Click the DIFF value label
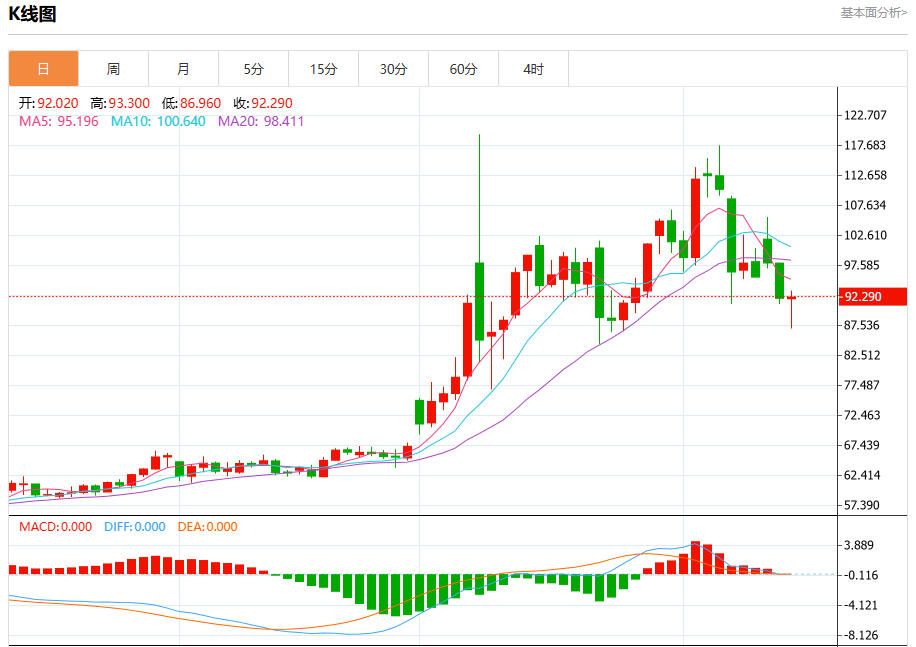The height and width of the screenshot is (647, 916). click(x=135, y=527)
